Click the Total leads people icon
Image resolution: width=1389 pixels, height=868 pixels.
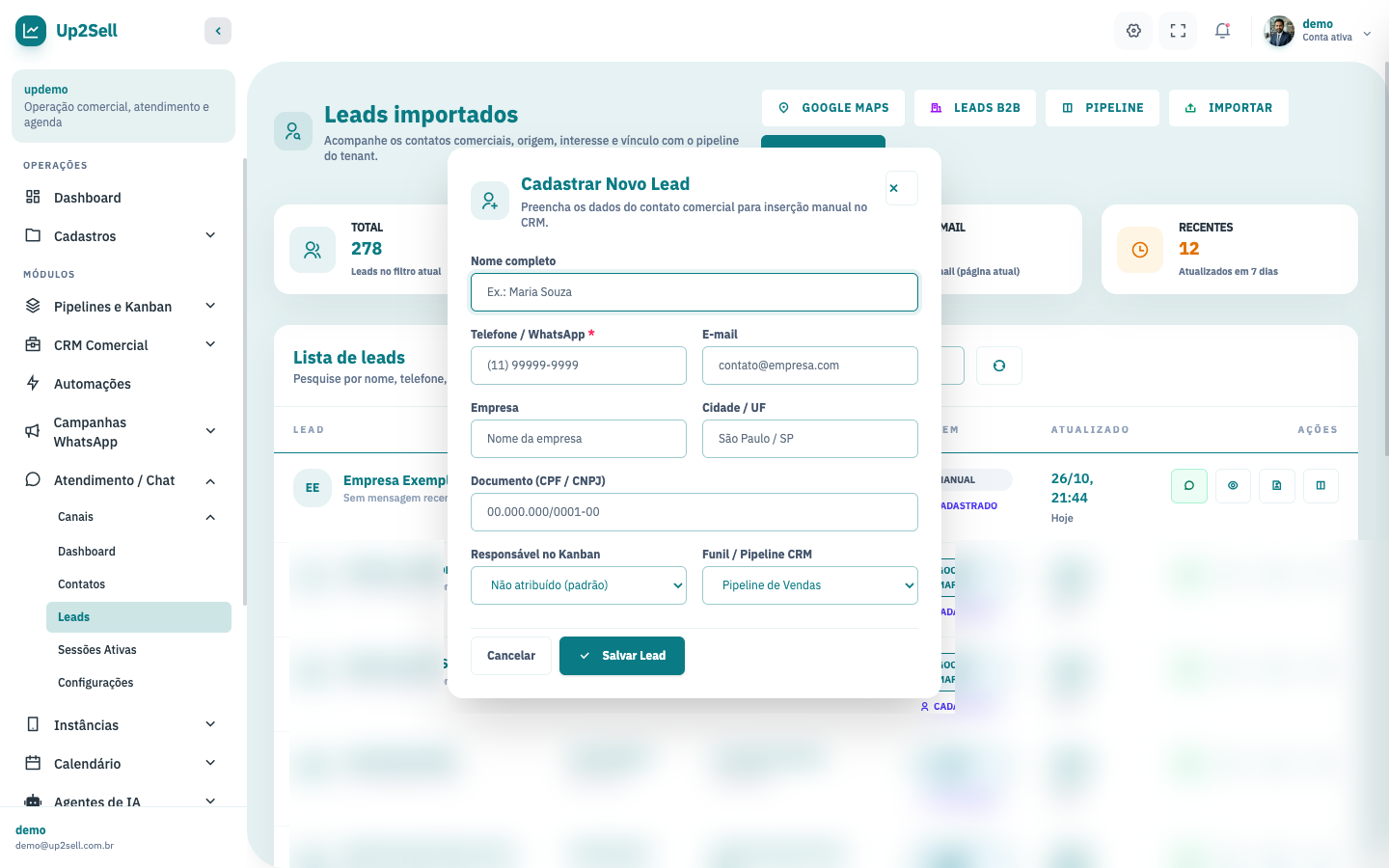coord(313,250)
